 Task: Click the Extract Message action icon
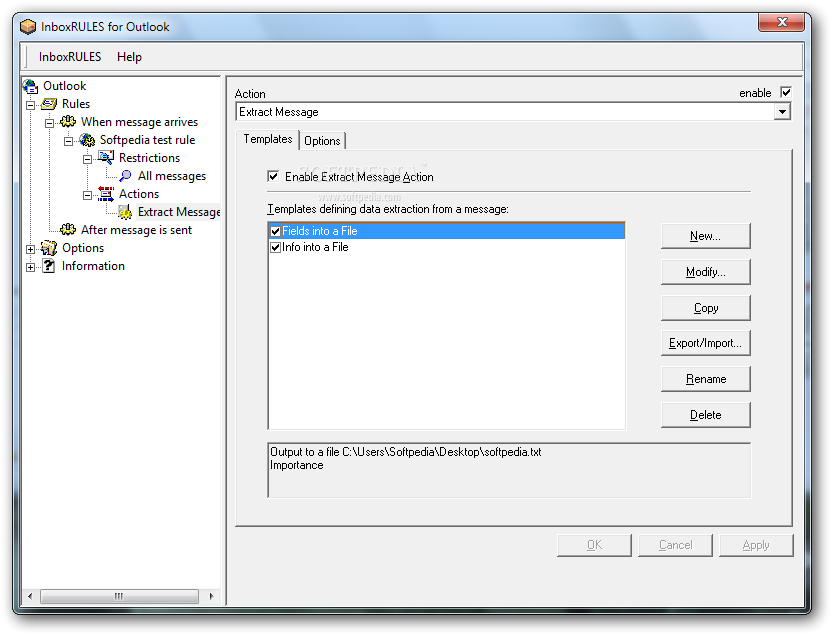click(125, 212)
